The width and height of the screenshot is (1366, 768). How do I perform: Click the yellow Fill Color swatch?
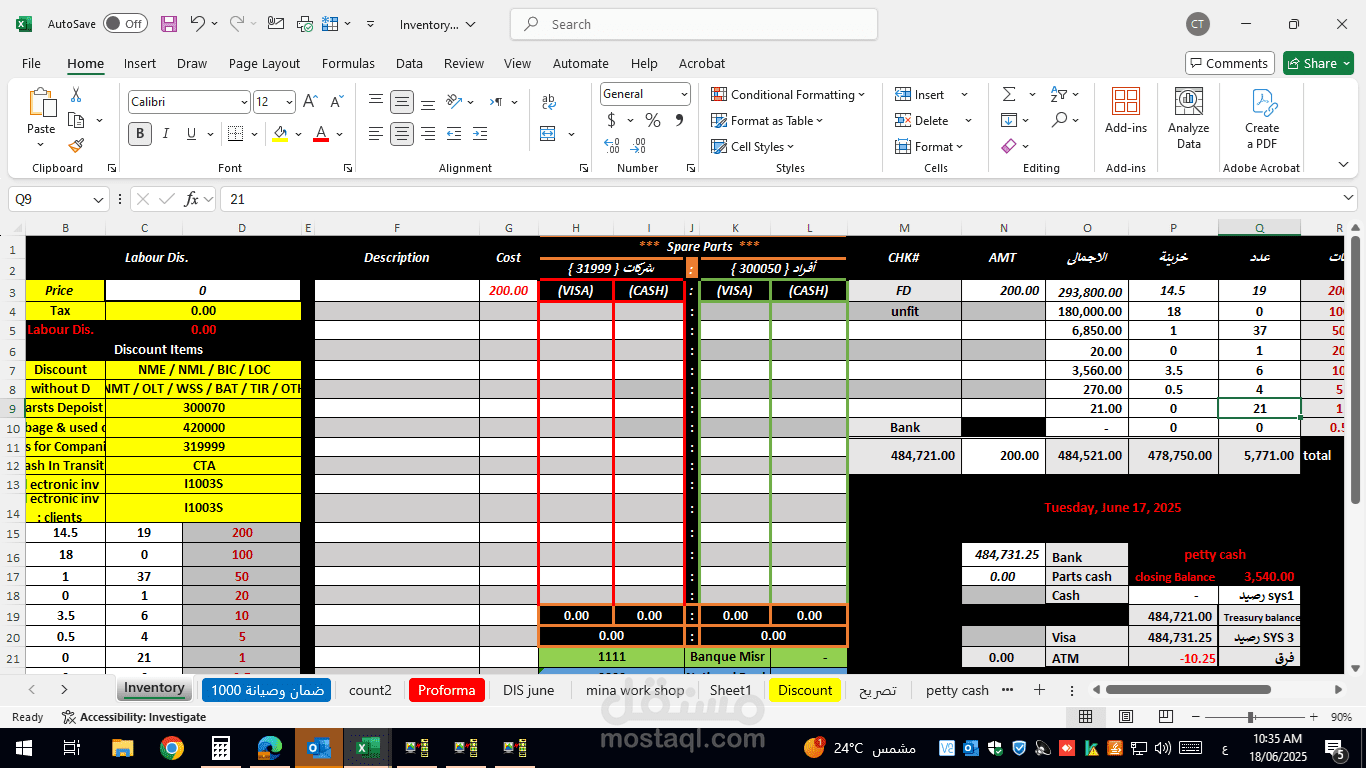coord(280,134)
